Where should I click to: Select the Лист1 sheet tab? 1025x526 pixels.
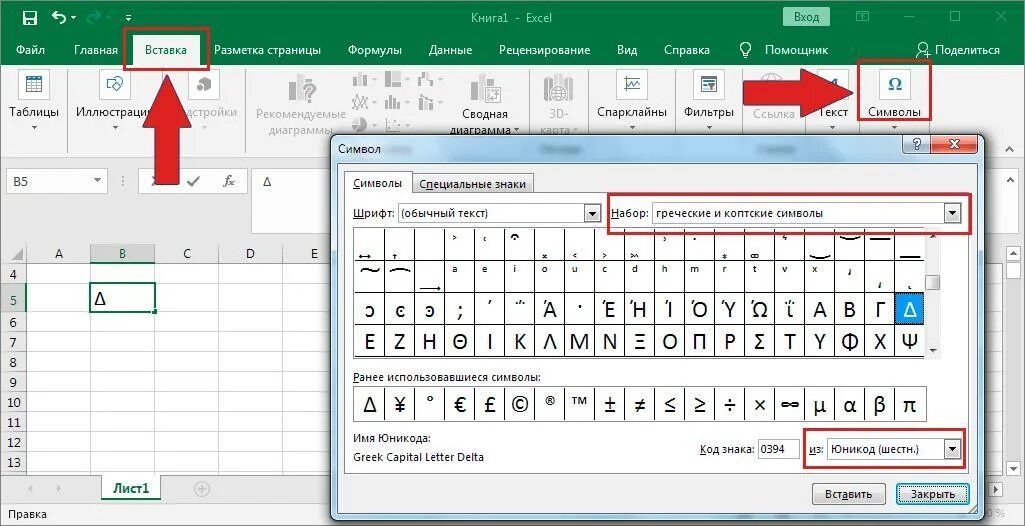pos(131,487)
